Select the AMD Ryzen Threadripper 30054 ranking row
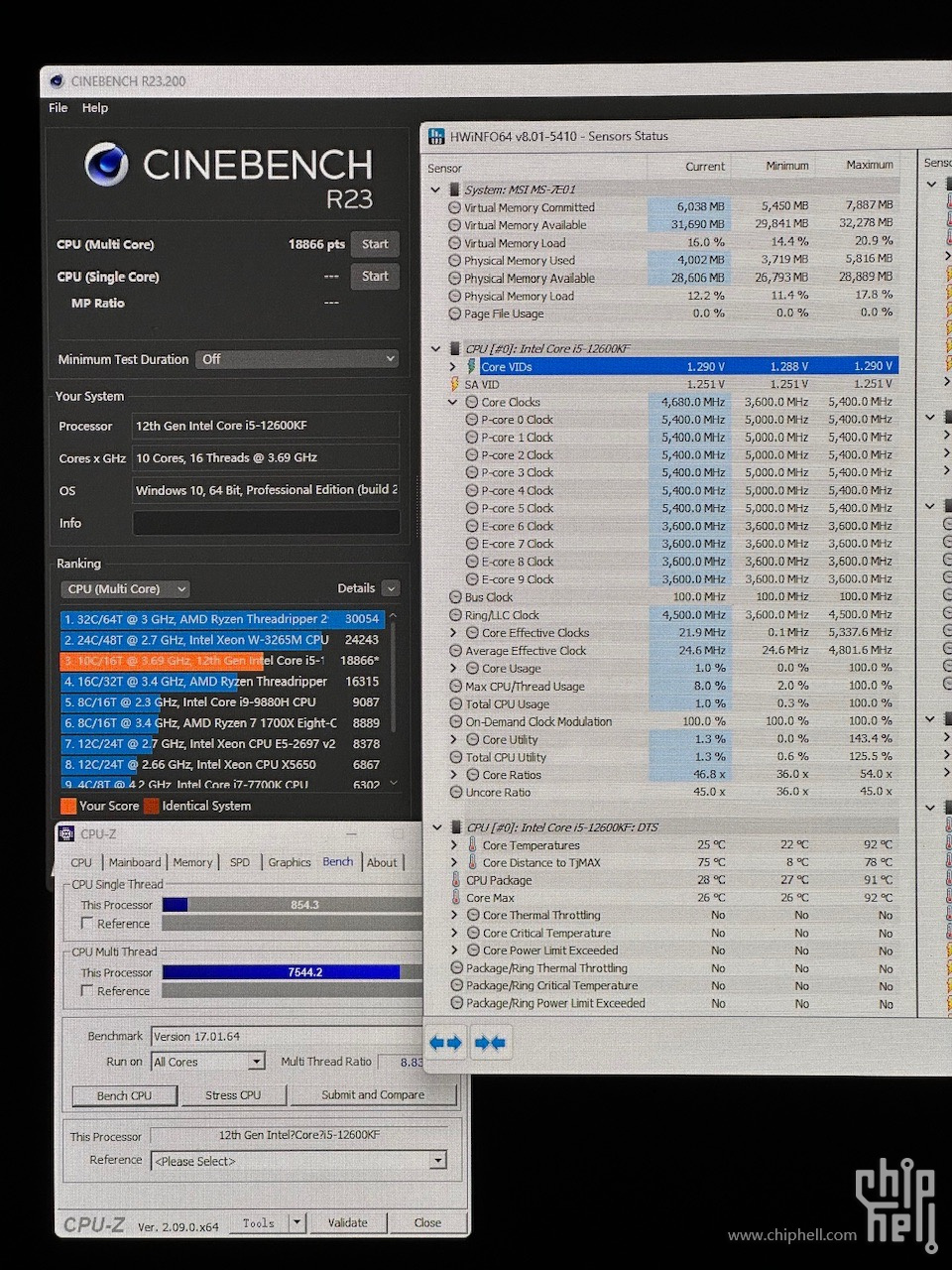Screen dimensions: 952x1270 click(x=222, y=618)
